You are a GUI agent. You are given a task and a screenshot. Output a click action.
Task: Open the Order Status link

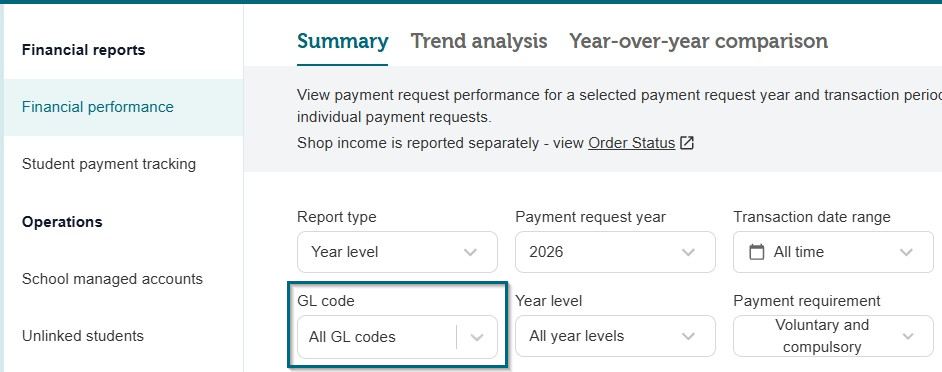click(631, 143)
